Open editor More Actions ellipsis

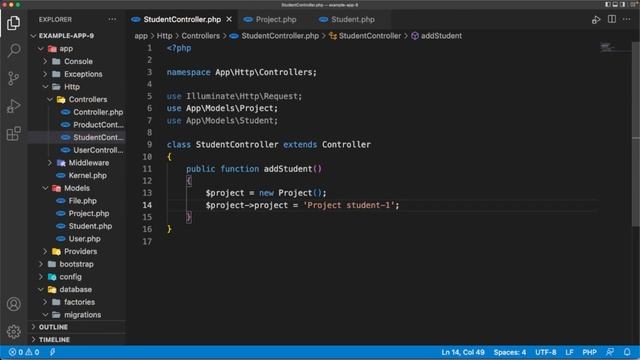pyautogui.click(x=627, y=19)
